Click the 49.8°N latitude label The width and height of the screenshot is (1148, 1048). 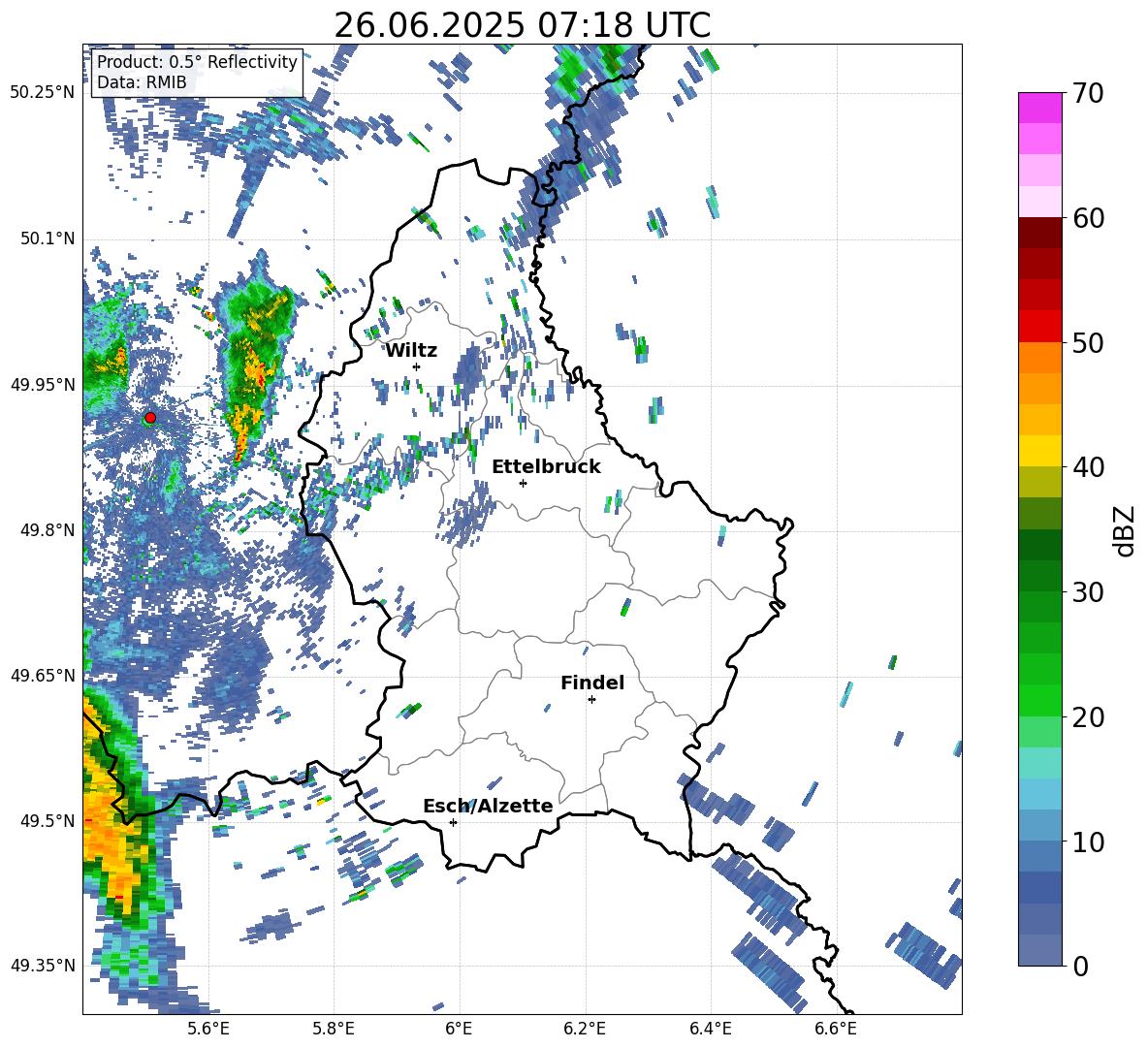click(x=47, y=530)
